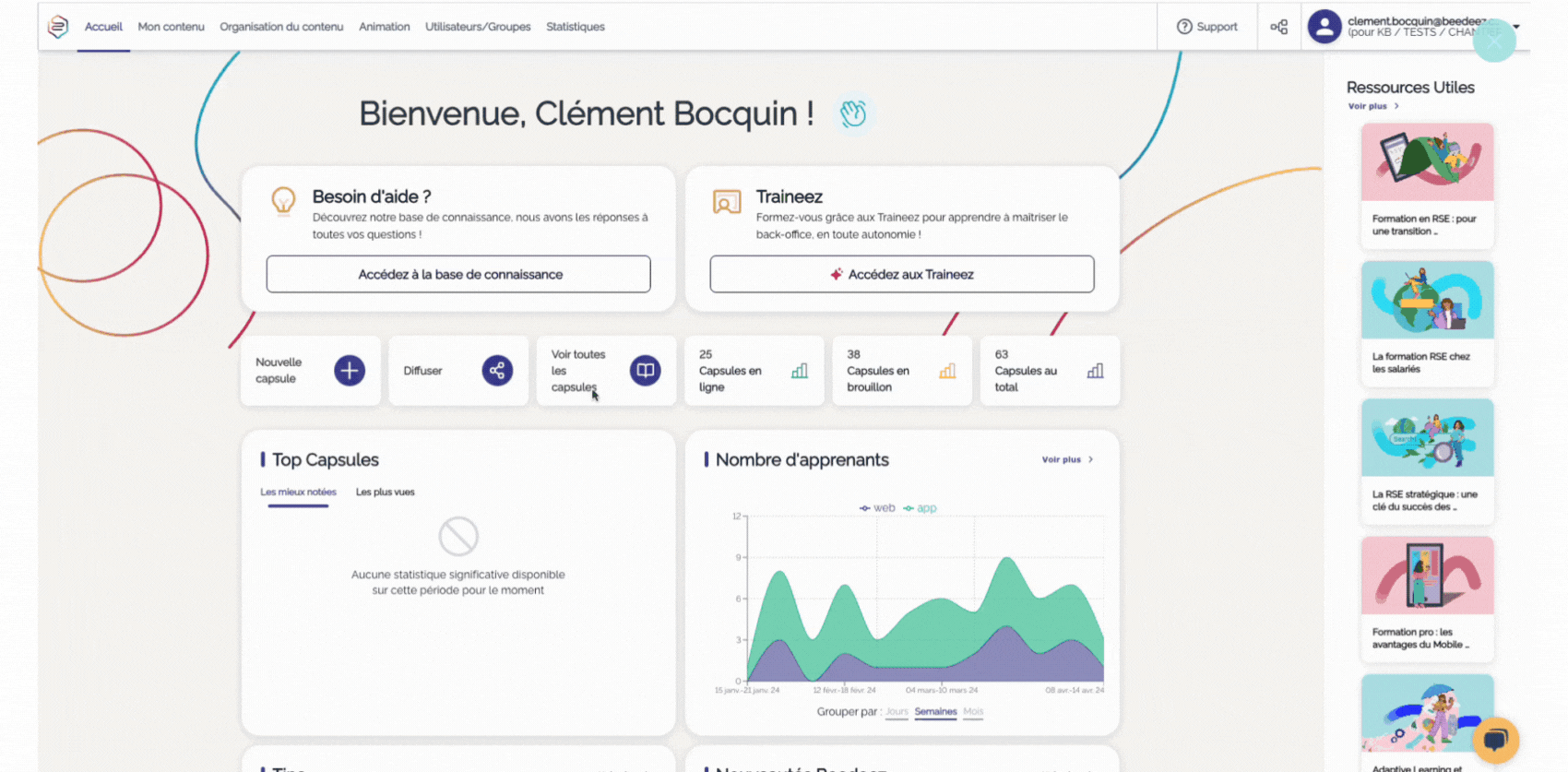
Task: Open the user account dropdown arrow
Action: 1516,26
